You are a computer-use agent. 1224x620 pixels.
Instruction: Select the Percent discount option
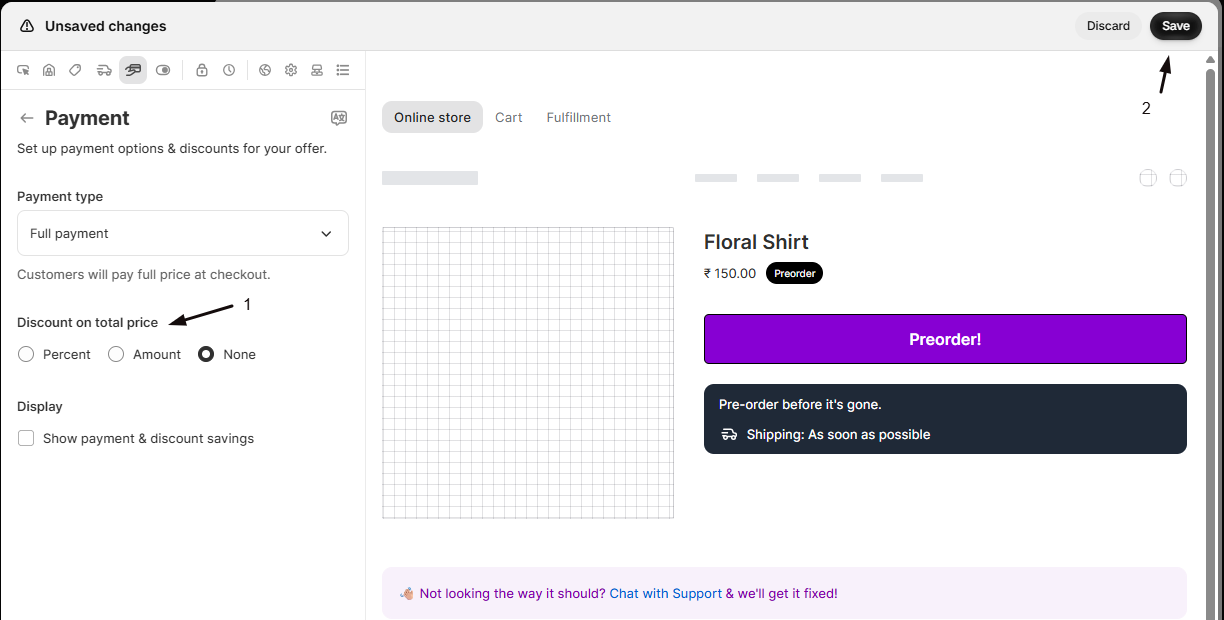(x=26, y=354)
